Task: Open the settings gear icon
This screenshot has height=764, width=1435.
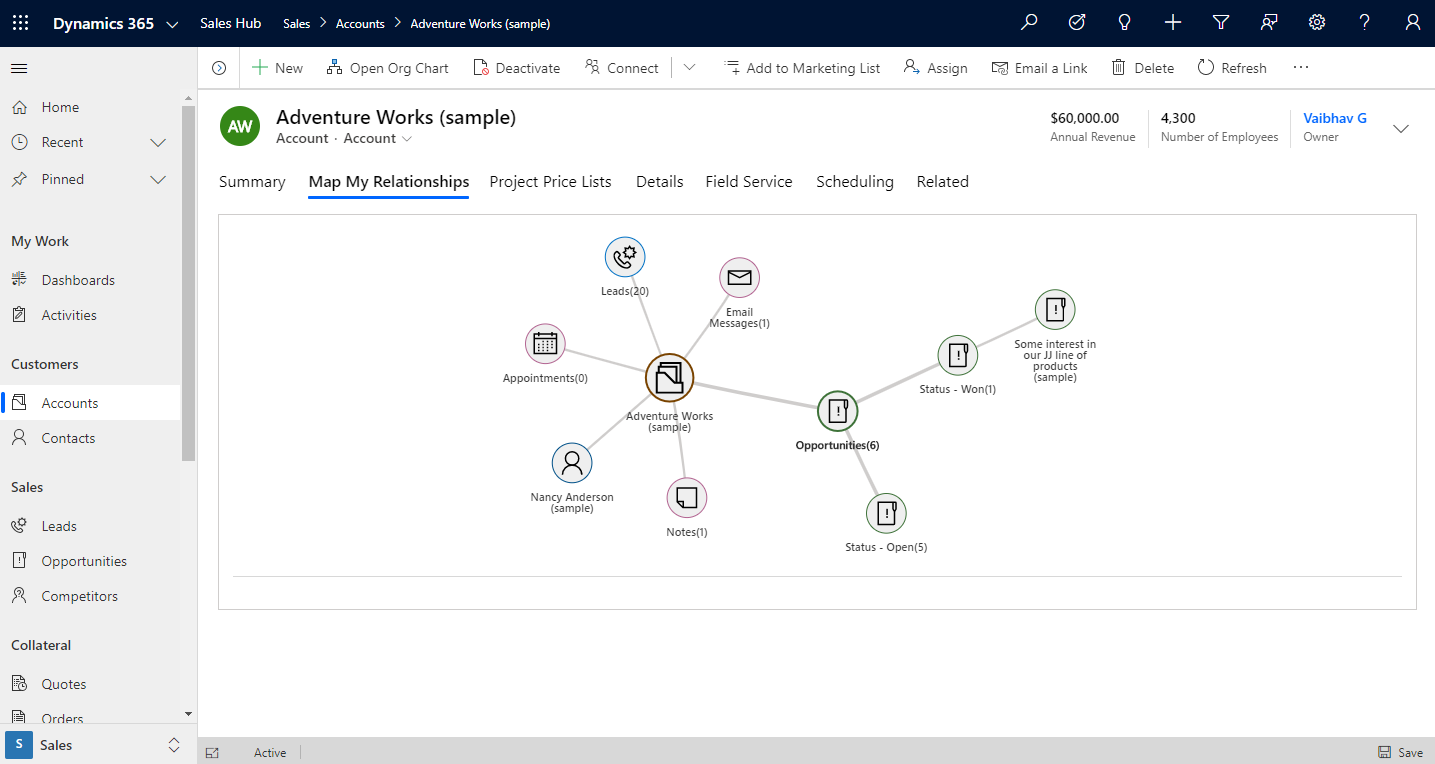Action: (x=1317, y=23)
